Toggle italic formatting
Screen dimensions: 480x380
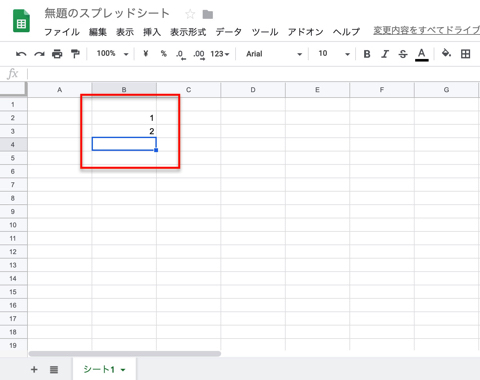click(385, 54)
